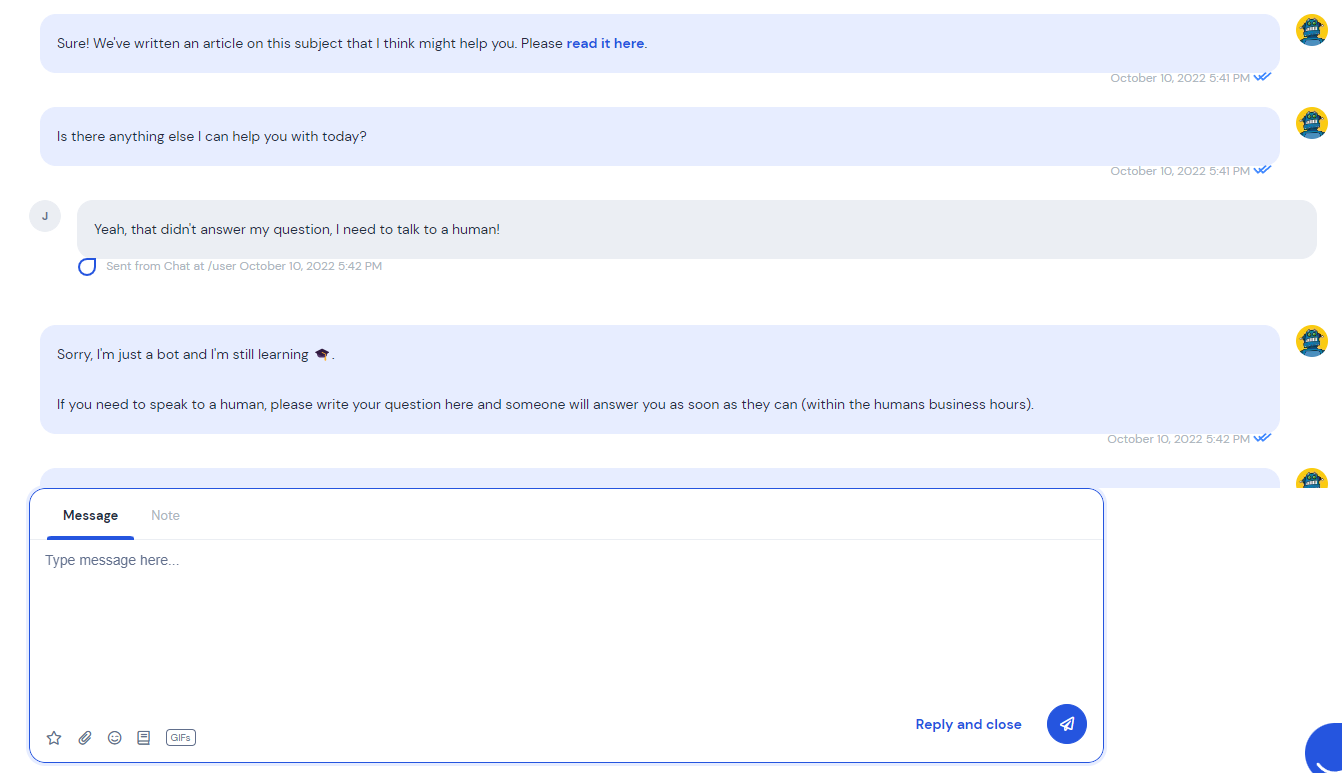
Task: Attach a file with paperclip icon
Action: coord(85,738)
